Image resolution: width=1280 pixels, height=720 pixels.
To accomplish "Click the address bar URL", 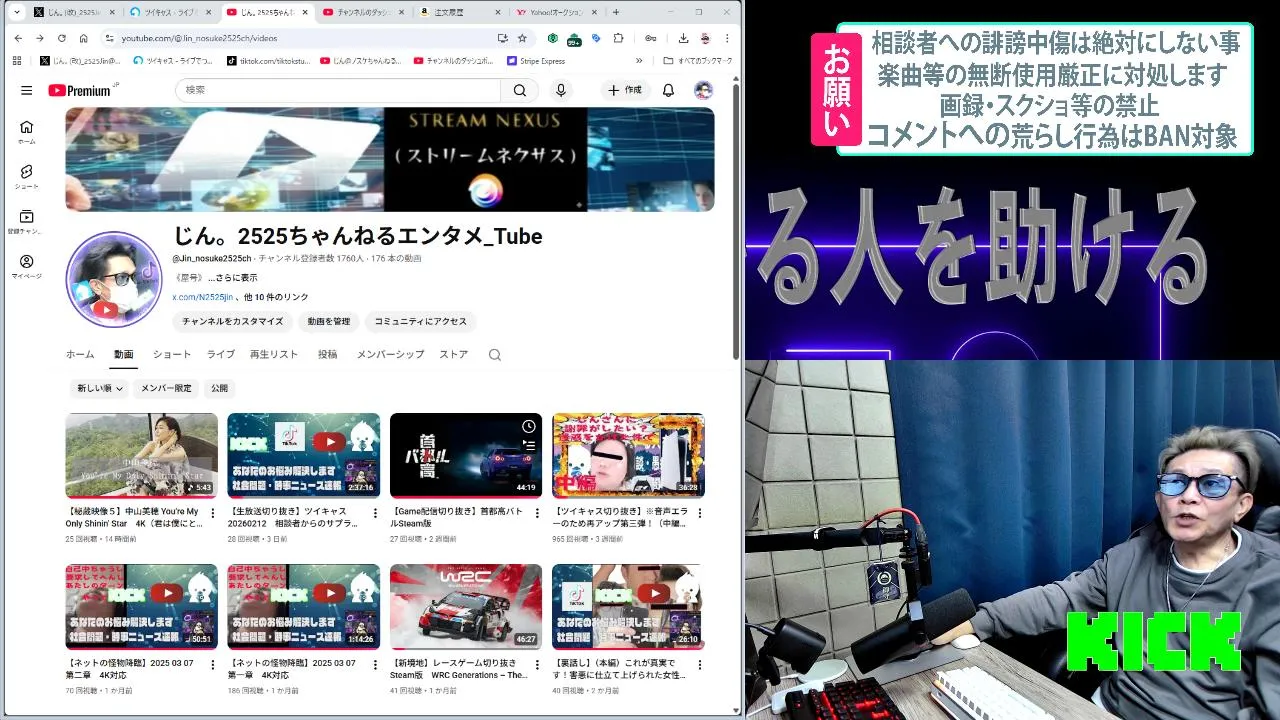I will (x=199, y=38).
